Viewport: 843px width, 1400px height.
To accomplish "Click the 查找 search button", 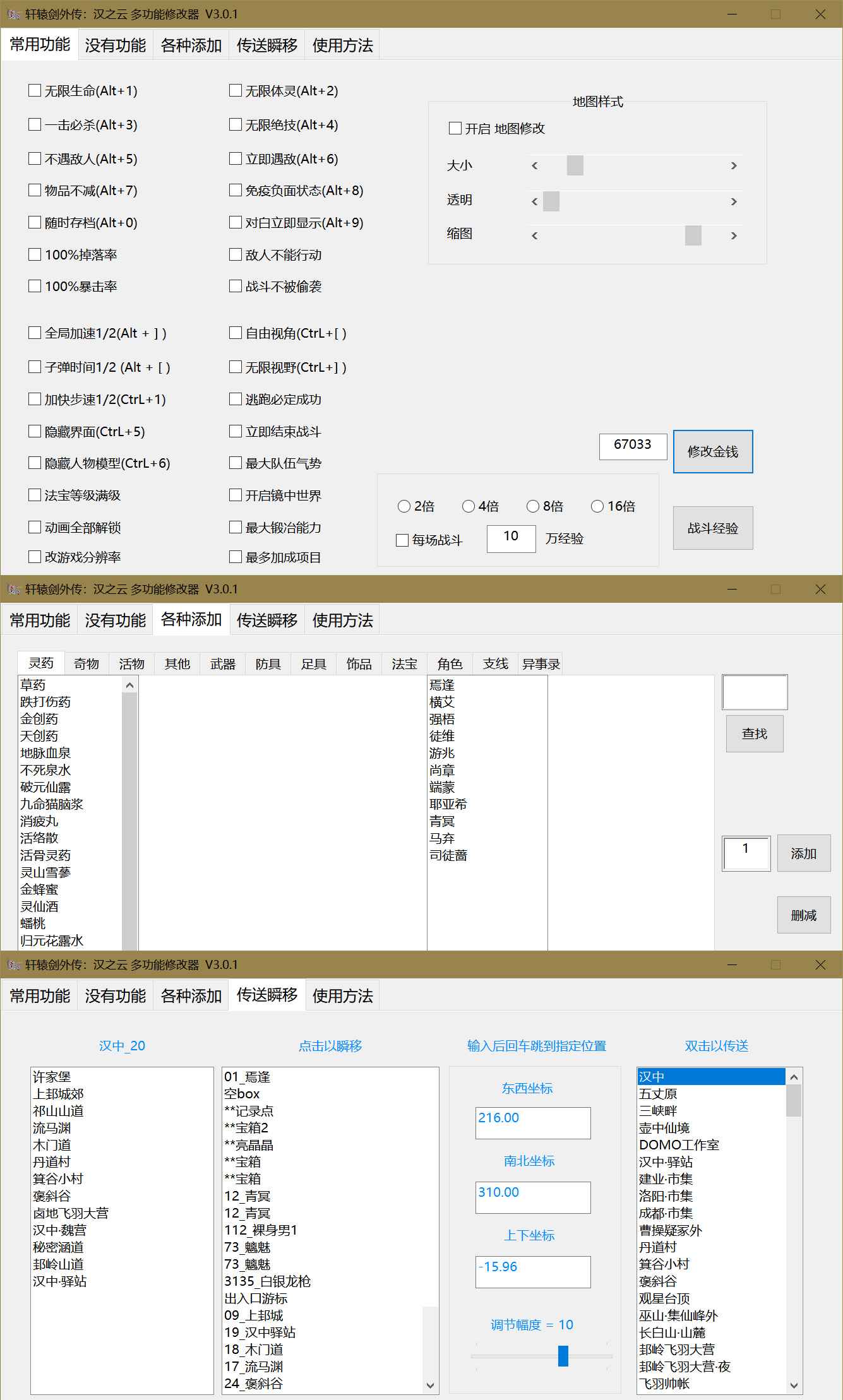I will [754, 733].
